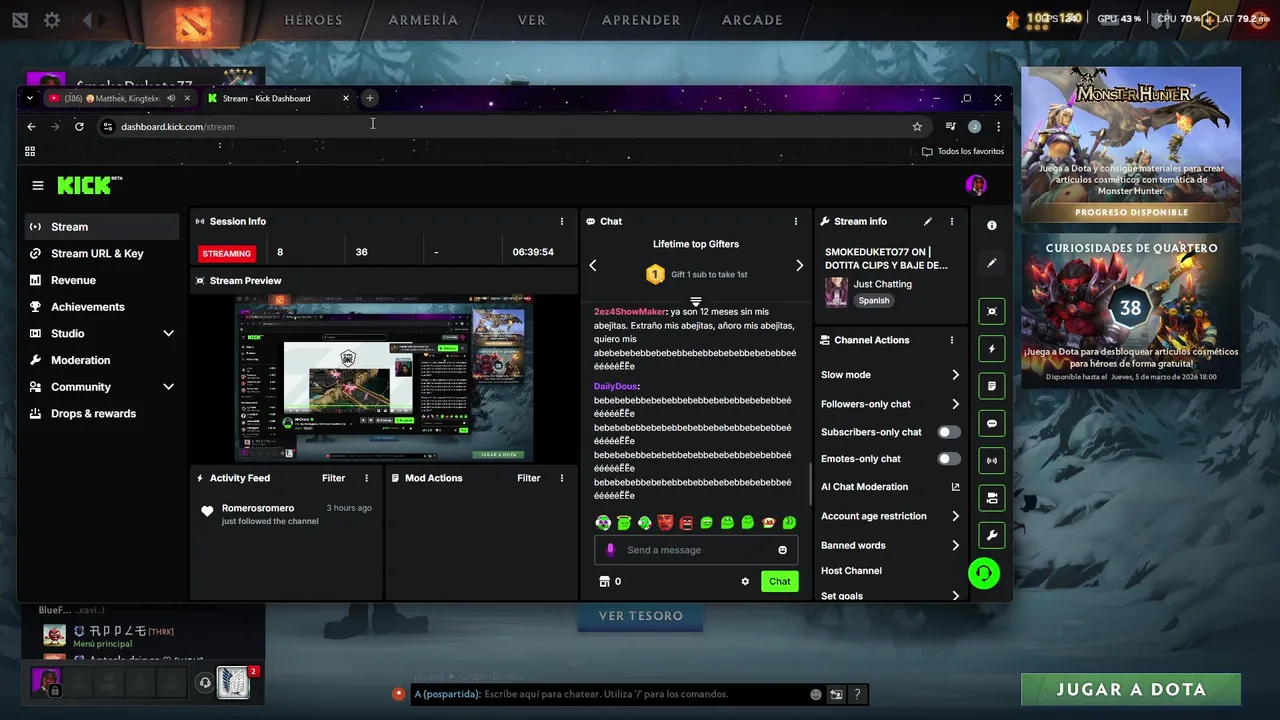Toggle Subscribers-only chat switch
The height and width of the screenshot is (720, 1280).
coord(949,432)
